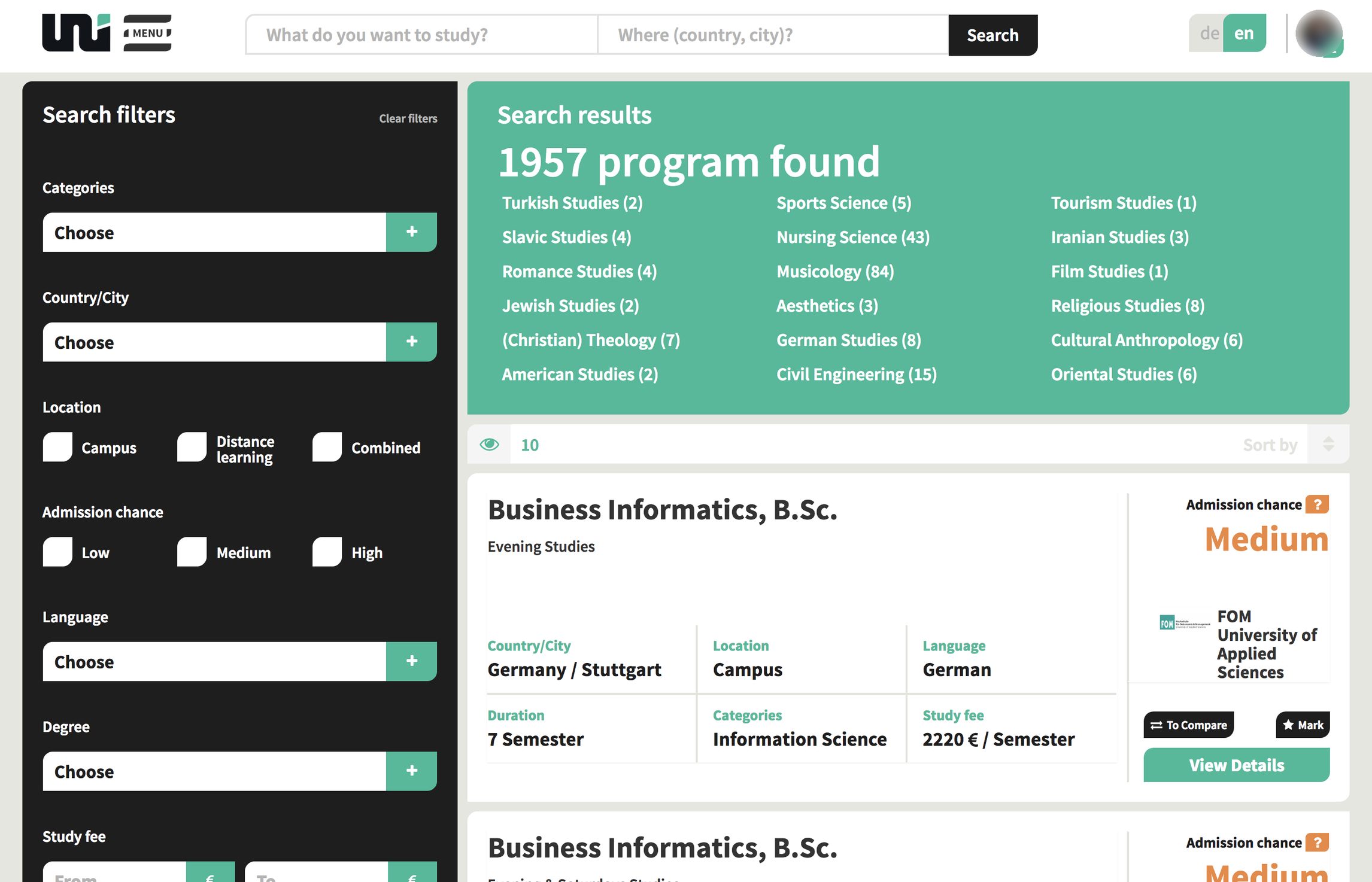This screenshot has height=882, width=1372.
Task: Click the 'Where (country, city)?' field
Action: [773, 35]
